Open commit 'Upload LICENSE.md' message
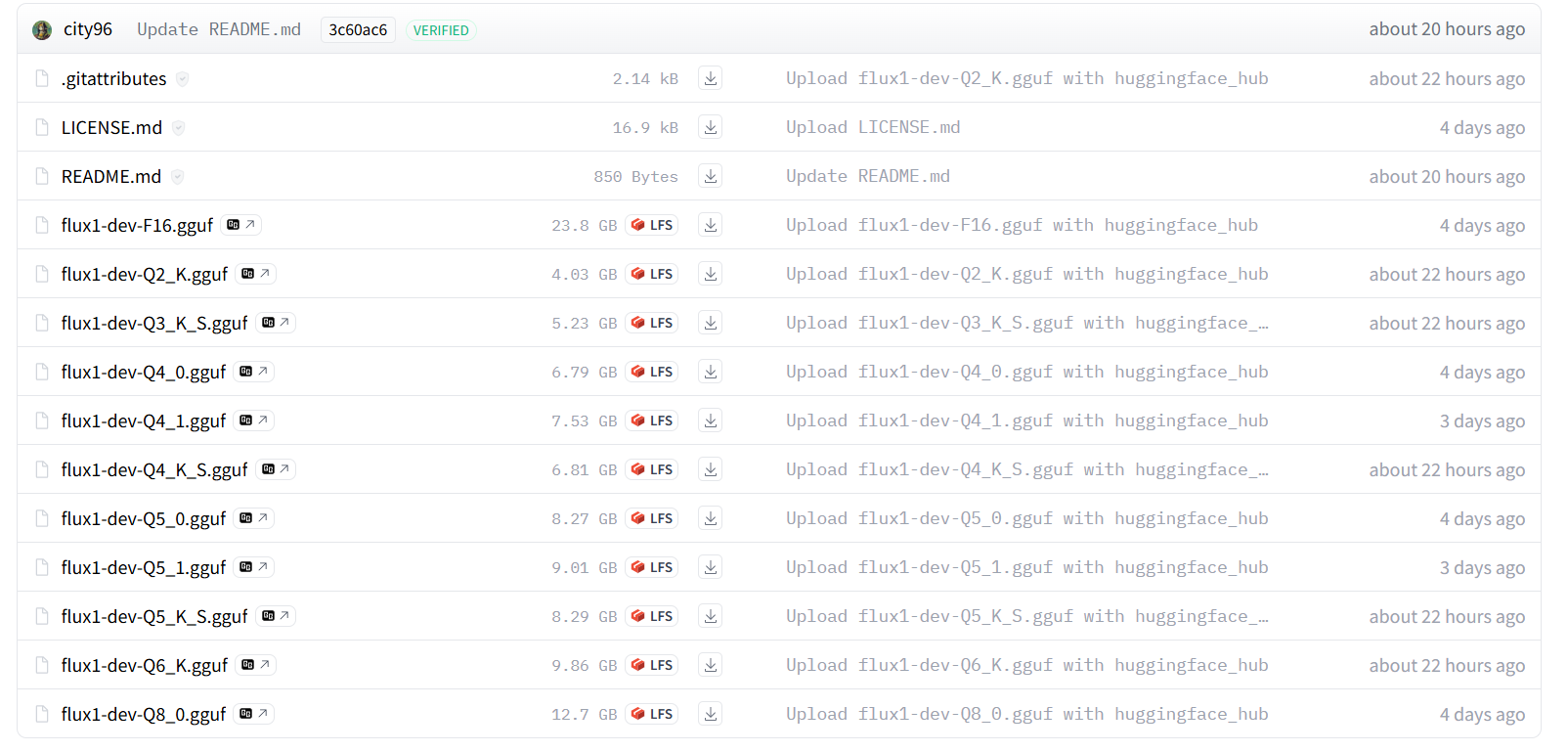This screenshot has height=752, width=1568. [x=873, y=127]
